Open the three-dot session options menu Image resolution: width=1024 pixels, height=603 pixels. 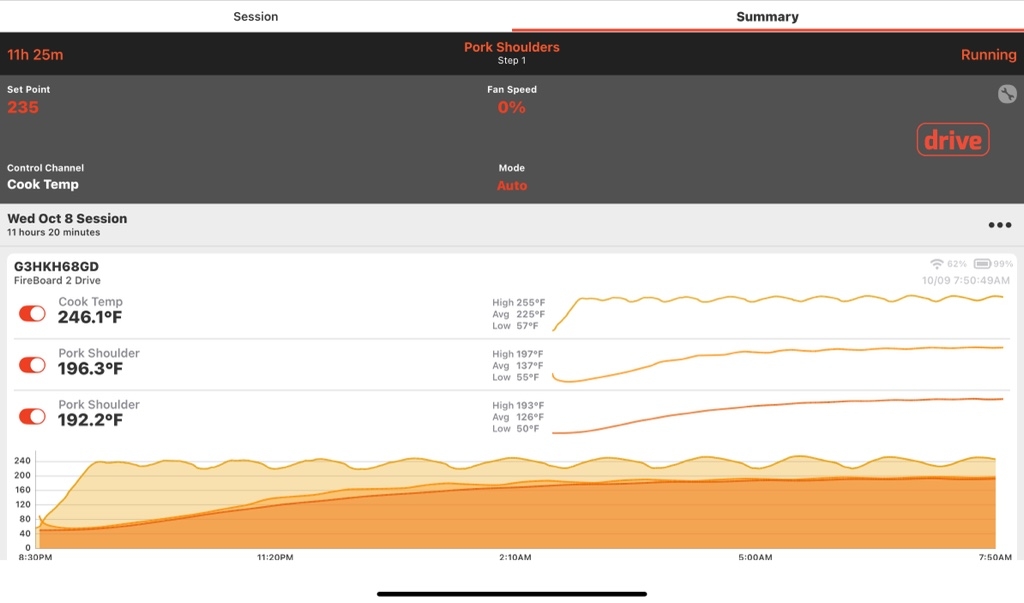[999, 225]
